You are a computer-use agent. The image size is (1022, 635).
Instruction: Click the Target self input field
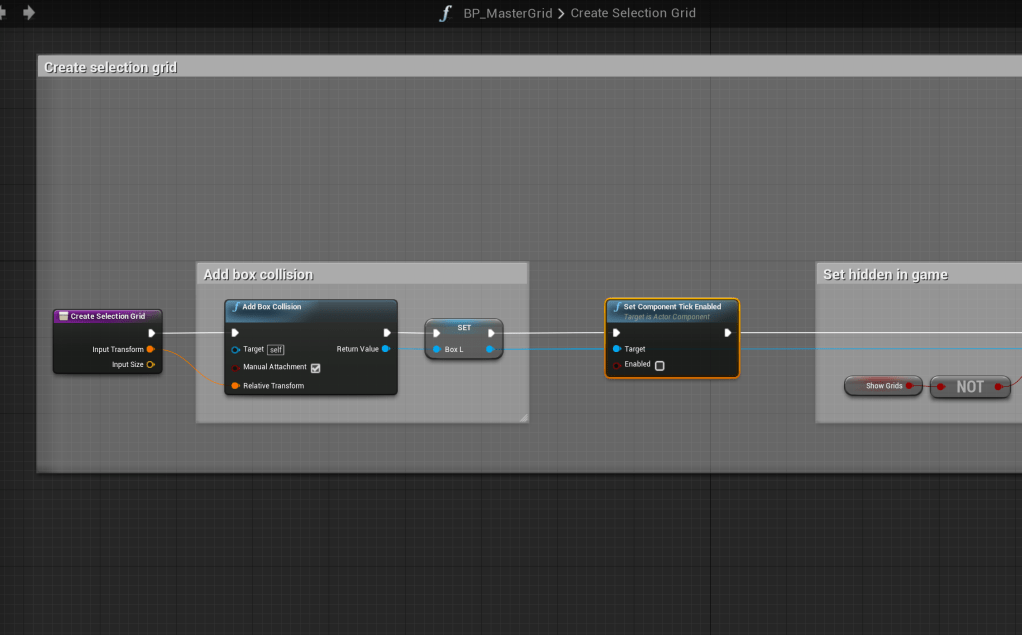275,350
